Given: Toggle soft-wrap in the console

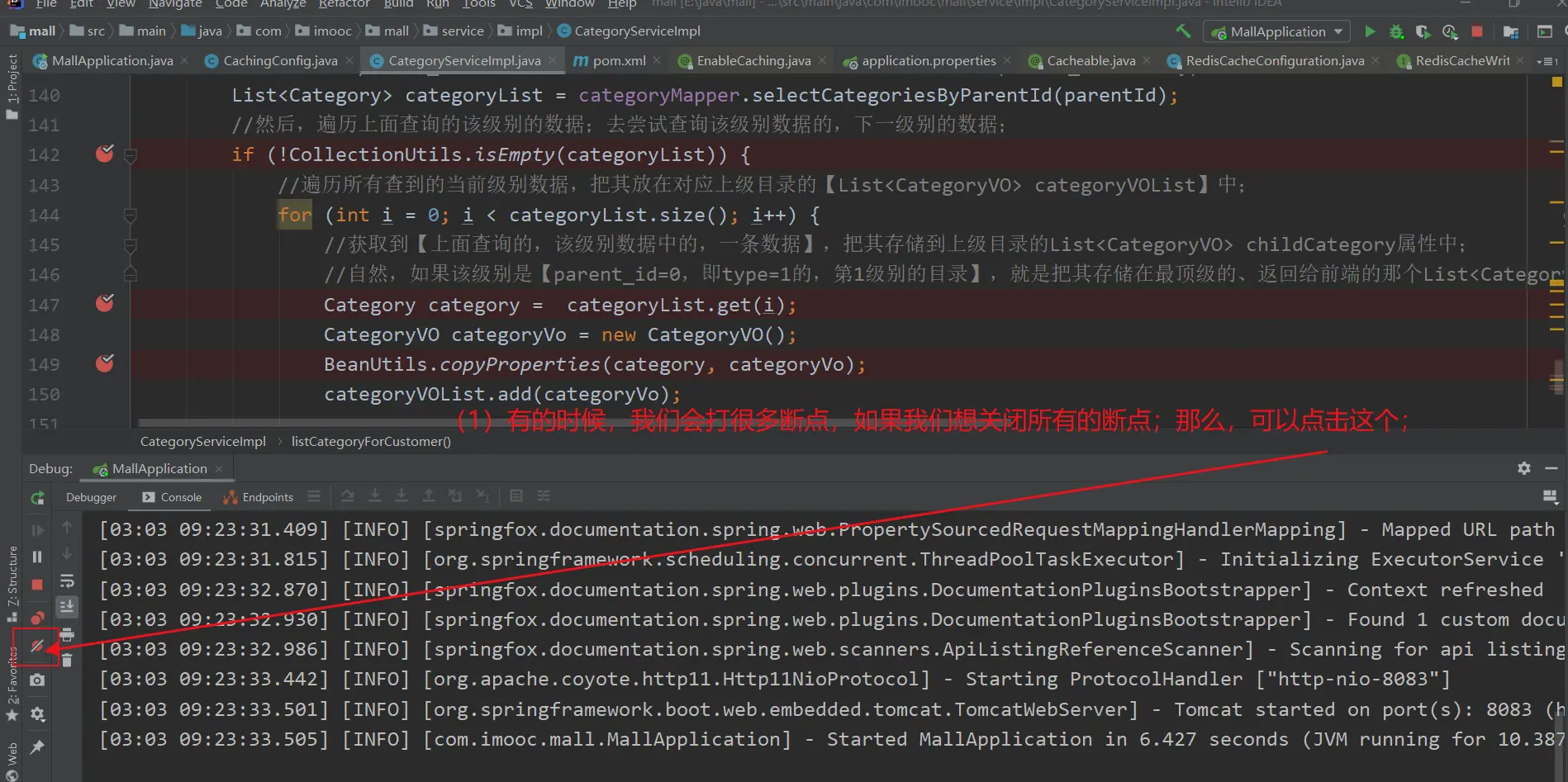Looking at the screenshot, I should [x=67, y=581].
